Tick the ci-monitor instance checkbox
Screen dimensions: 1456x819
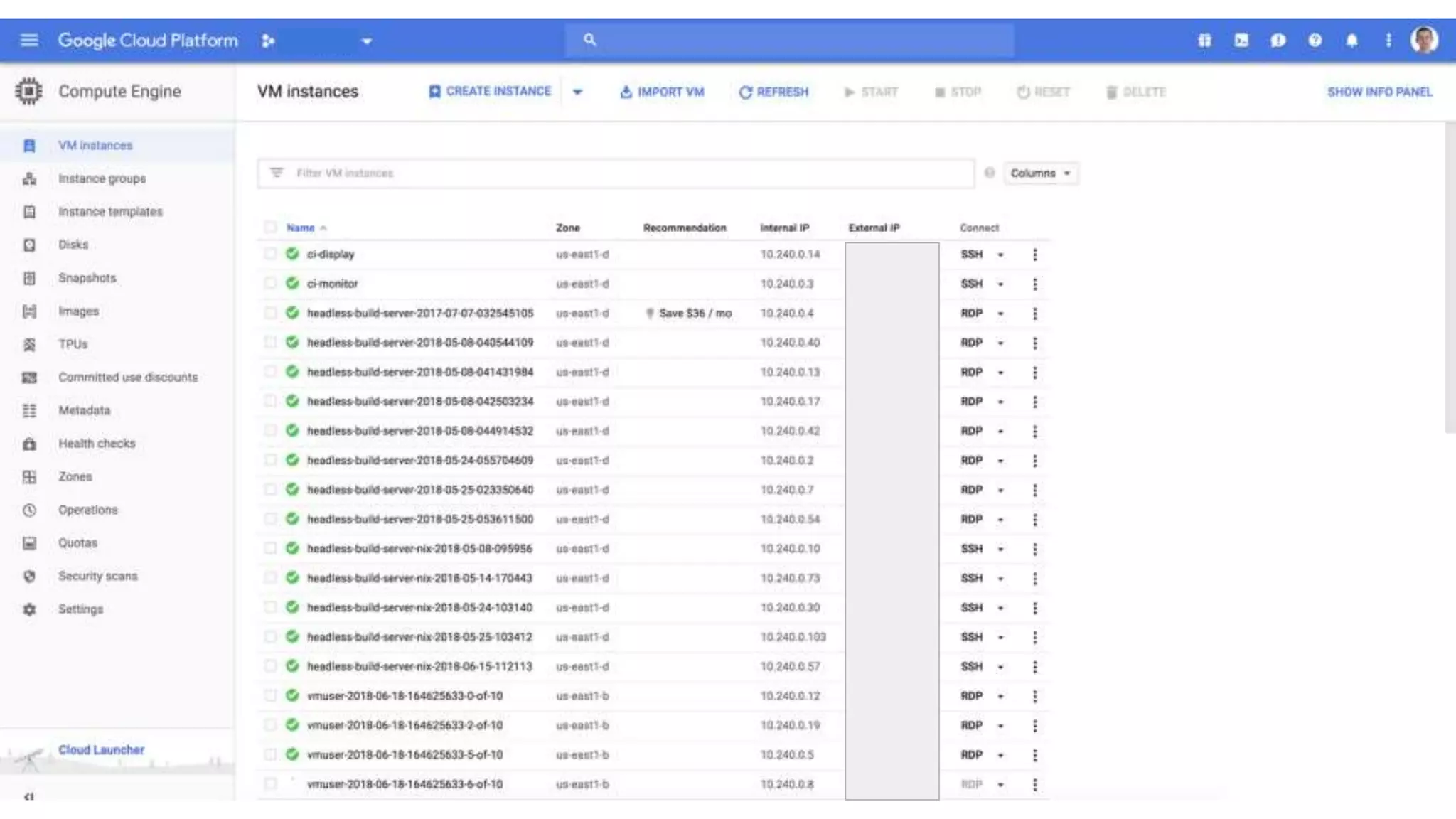tap(270, 283)
